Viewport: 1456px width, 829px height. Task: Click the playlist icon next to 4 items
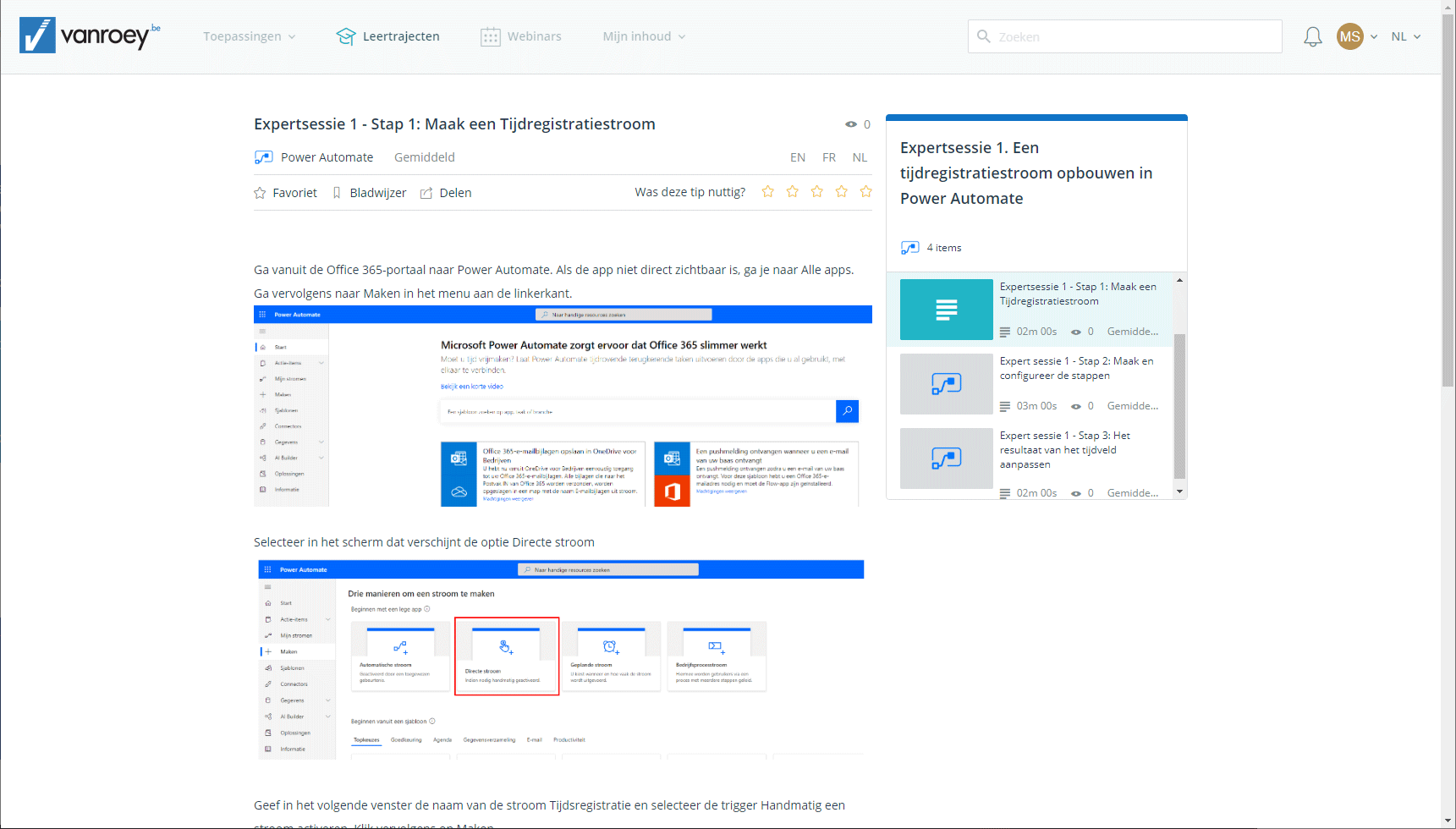[x=910, y=248]
